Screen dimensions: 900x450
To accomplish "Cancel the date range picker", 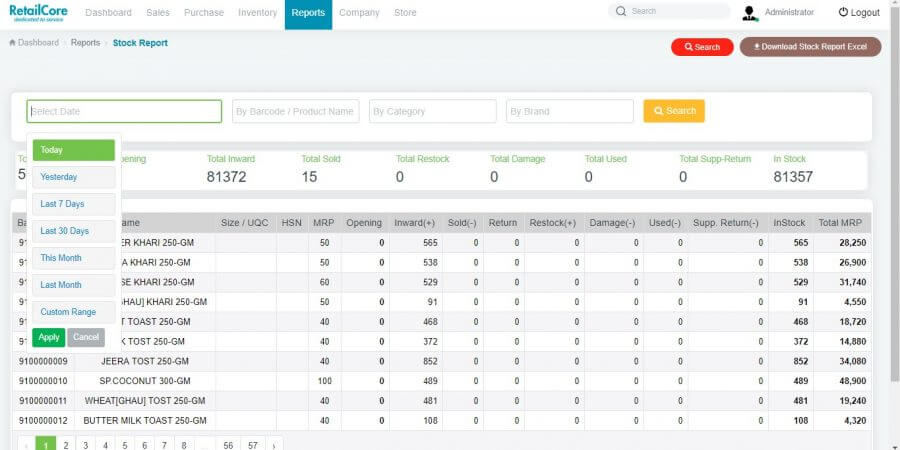I will tap(86, 338).
